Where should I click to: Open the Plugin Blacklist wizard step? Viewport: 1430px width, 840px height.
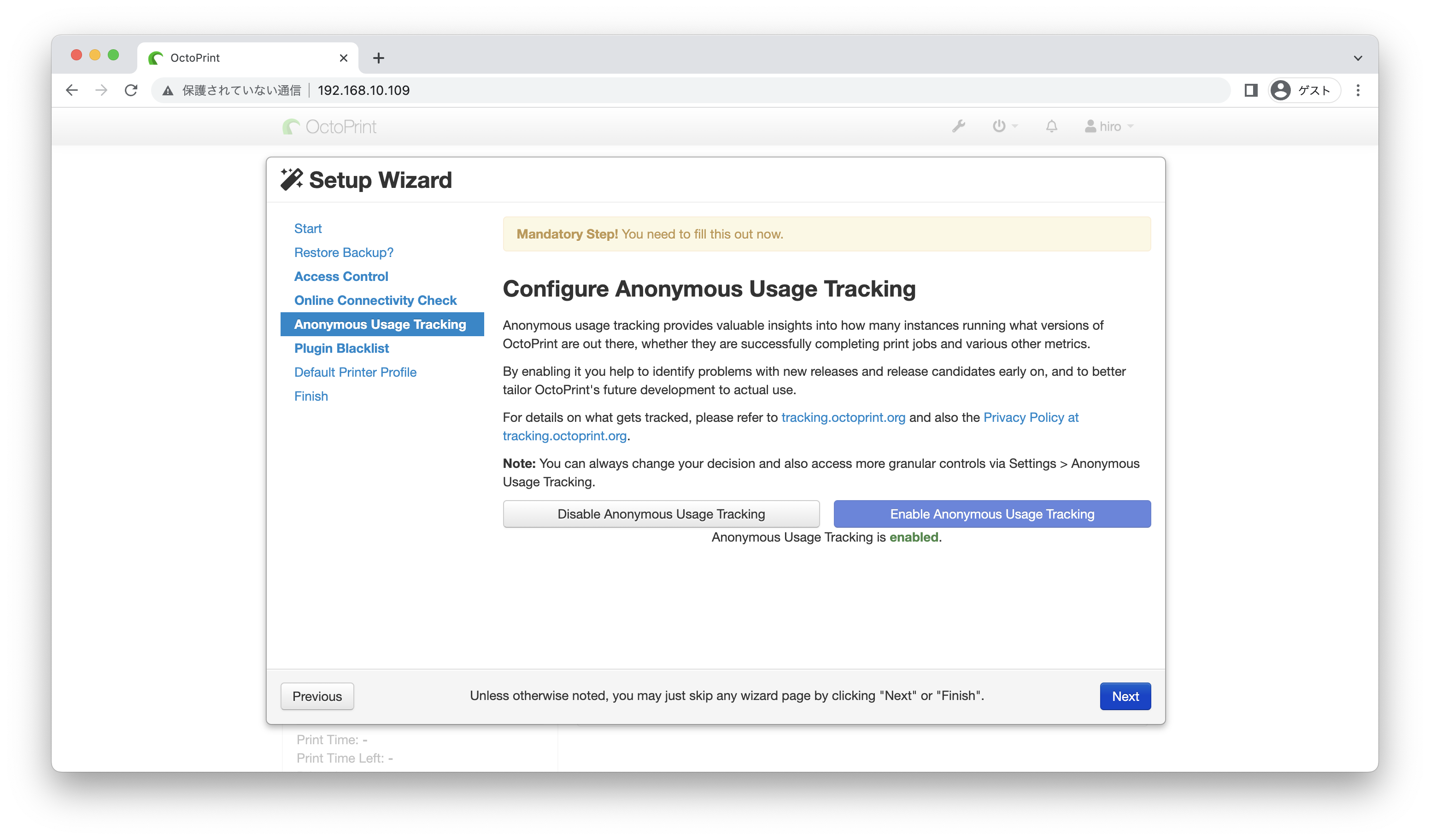[341, 348]
